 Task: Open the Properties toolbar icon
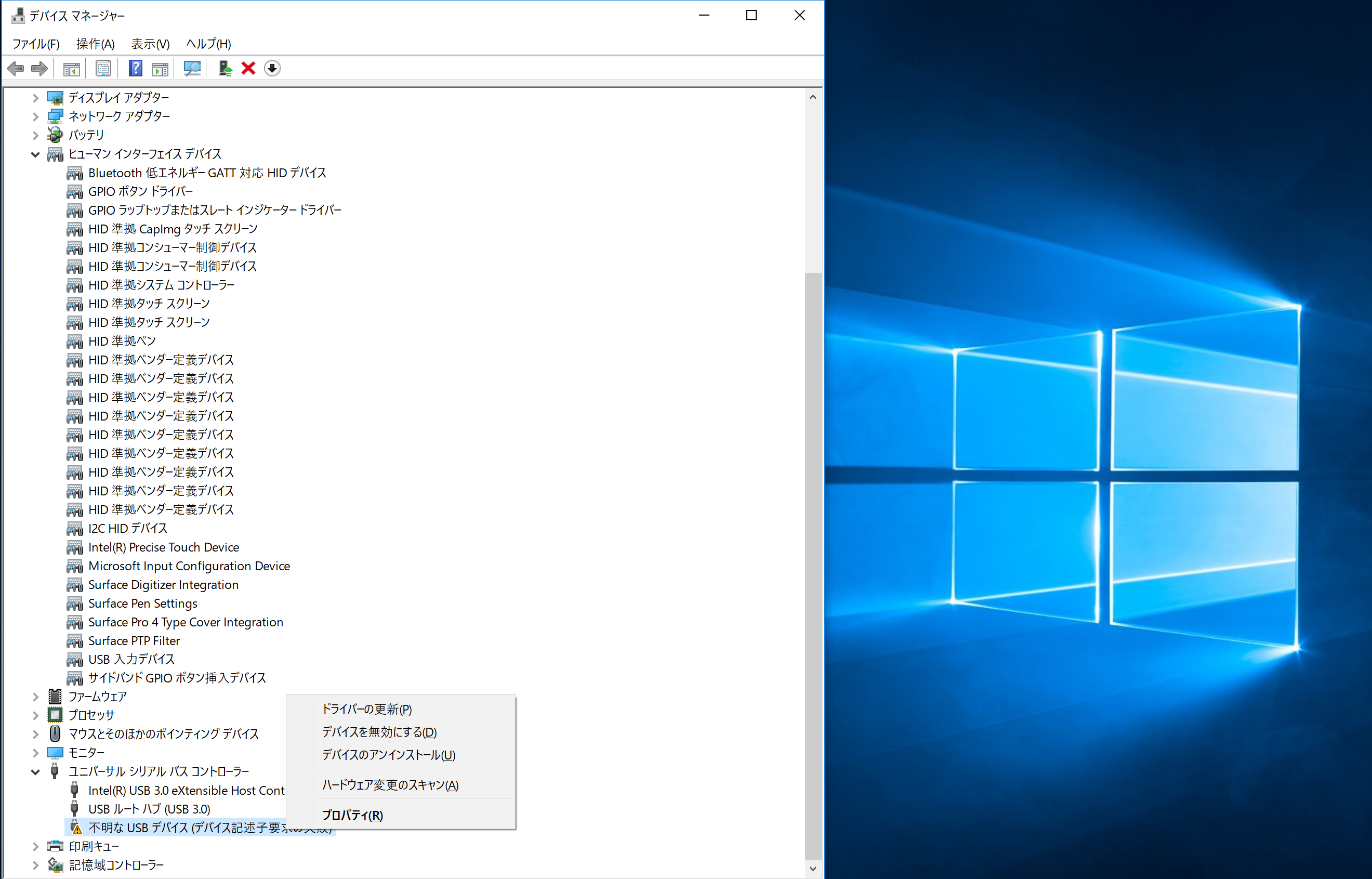tap(103, 69)
